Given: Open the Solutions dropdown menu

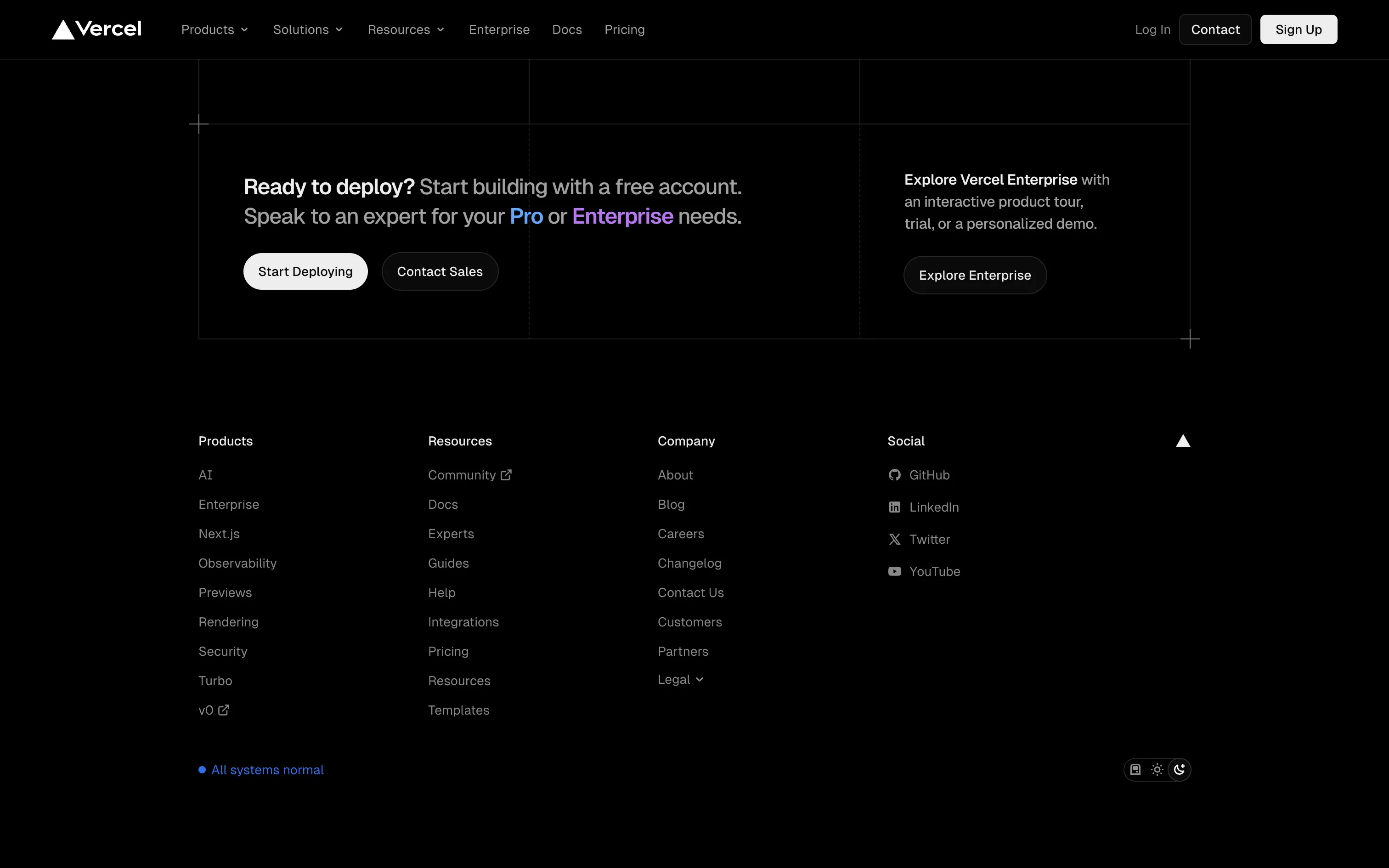Looking at the screenshot, I should click(x=308, y=29).
